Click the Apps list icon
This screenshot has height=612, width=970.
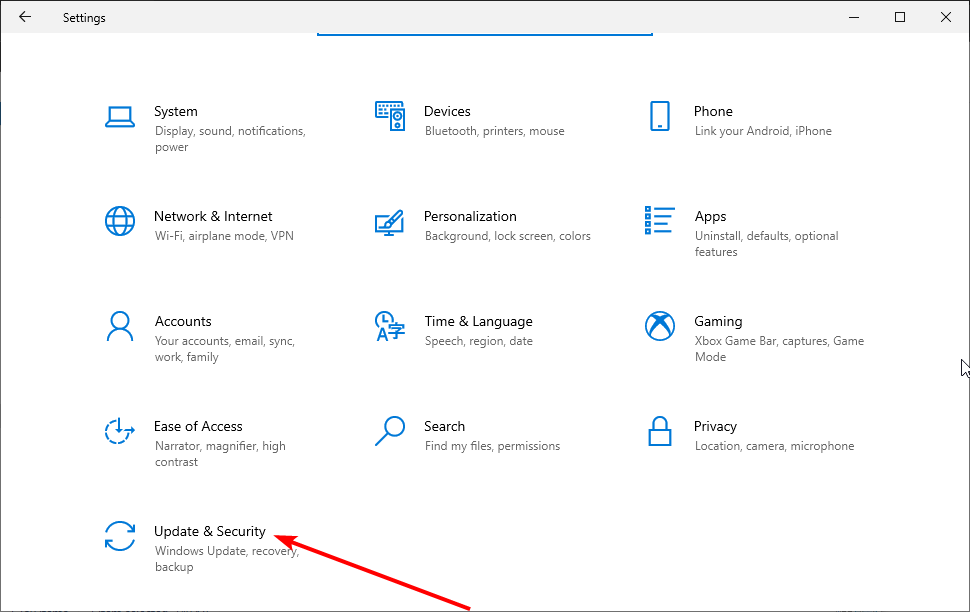click(659, 221)
